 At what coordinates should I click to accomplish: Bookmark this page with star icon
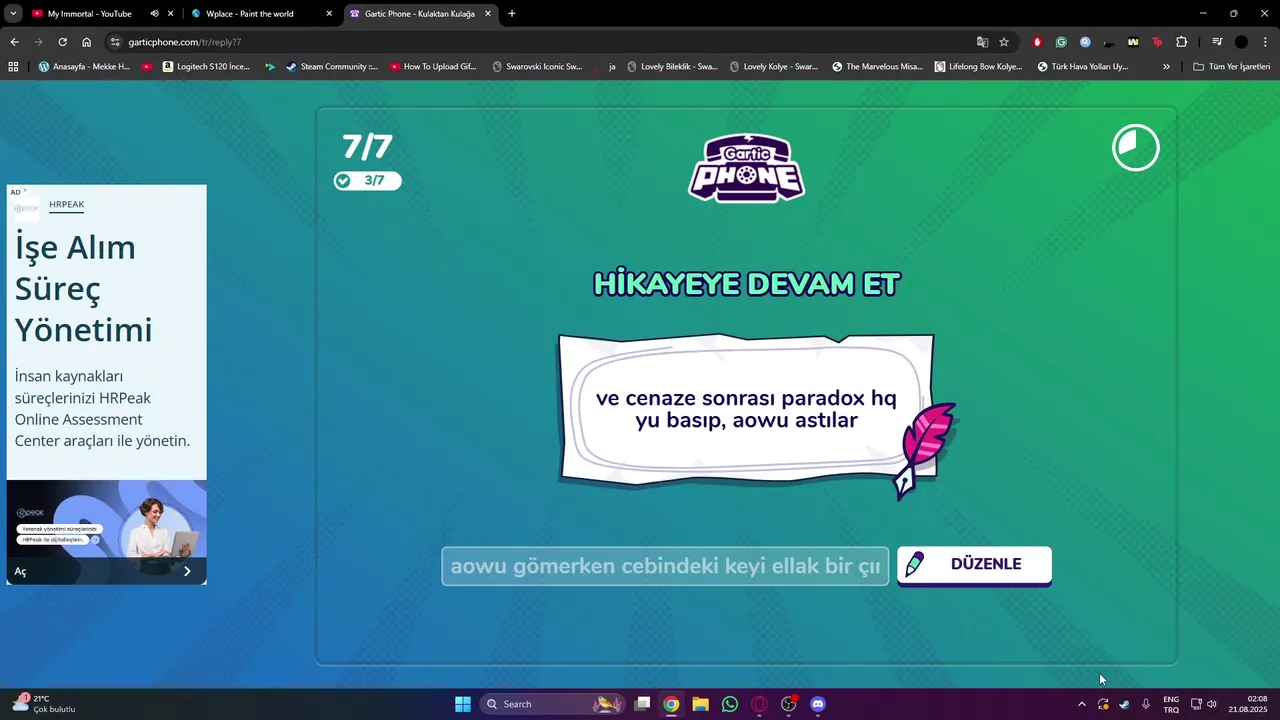point(1004,42)
